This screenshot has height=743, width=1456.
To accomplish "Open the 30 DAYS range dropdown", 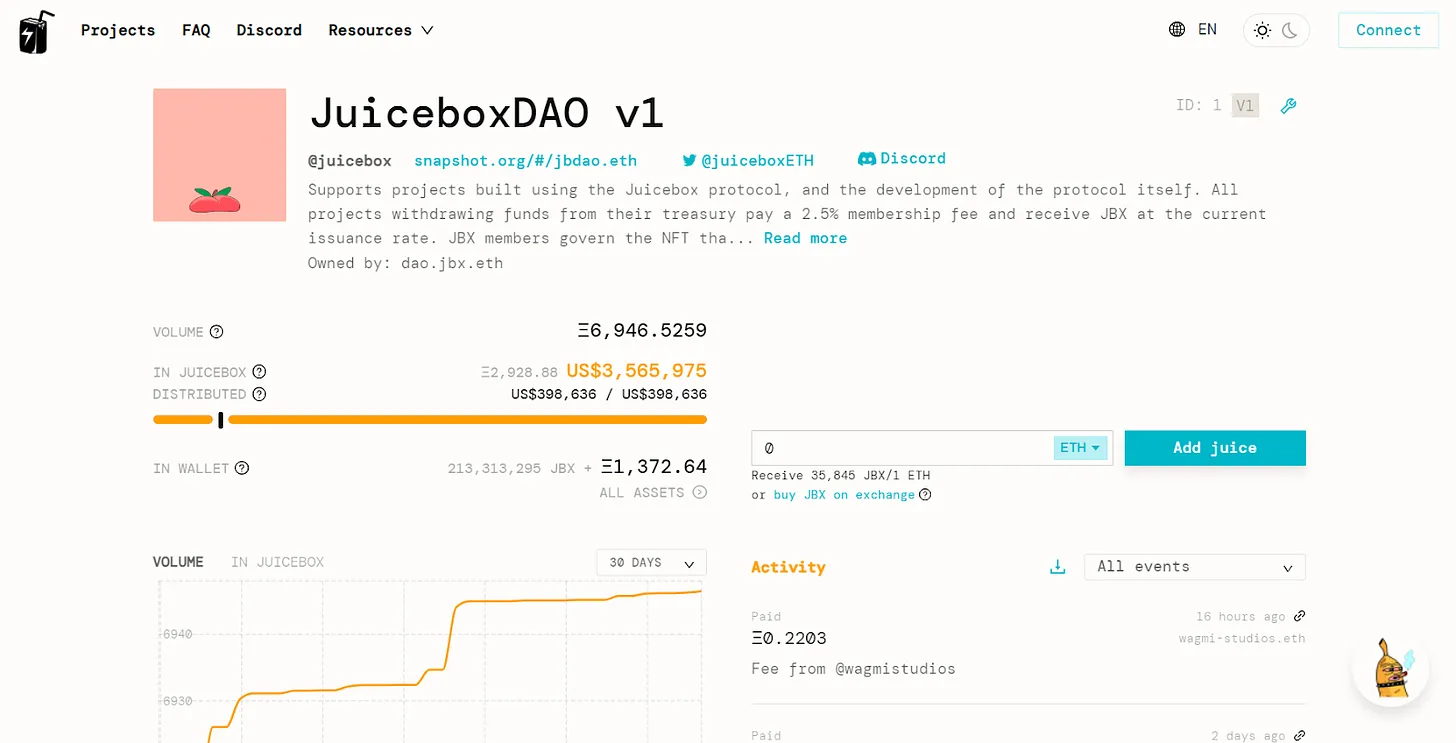I will [651, 563].
